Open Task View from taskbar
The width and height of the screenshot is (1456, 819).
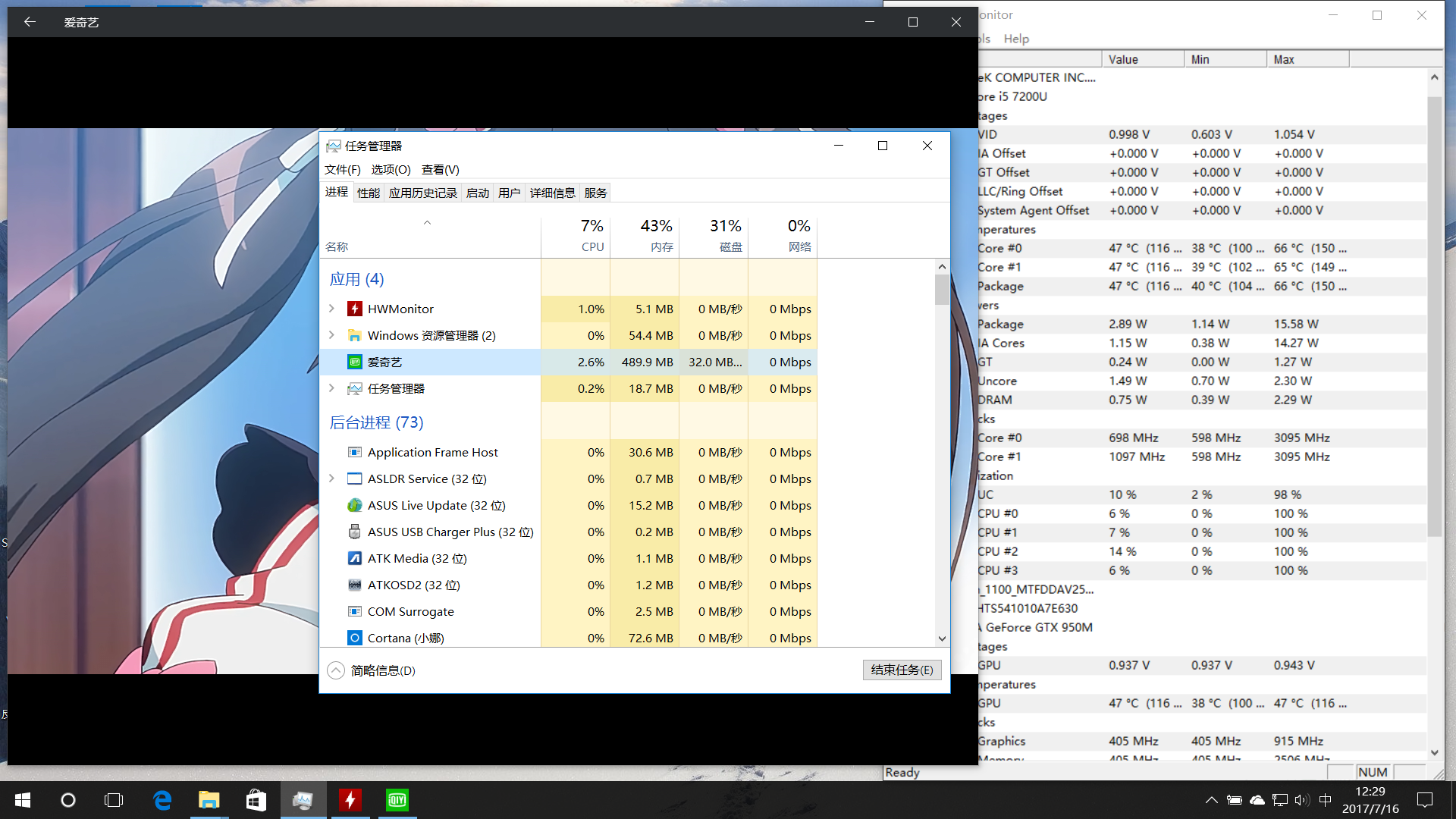tap(114, 800)
